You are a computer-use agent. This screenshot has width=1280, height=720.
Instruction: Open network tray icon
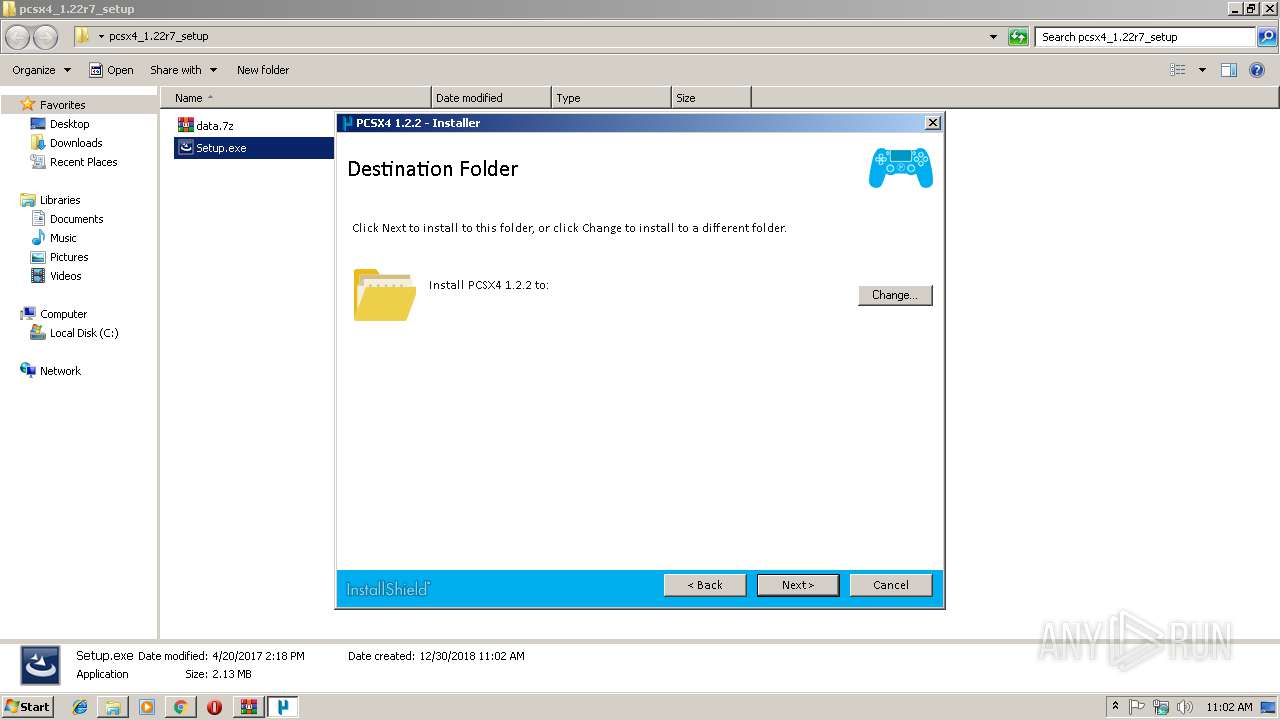1161,707
